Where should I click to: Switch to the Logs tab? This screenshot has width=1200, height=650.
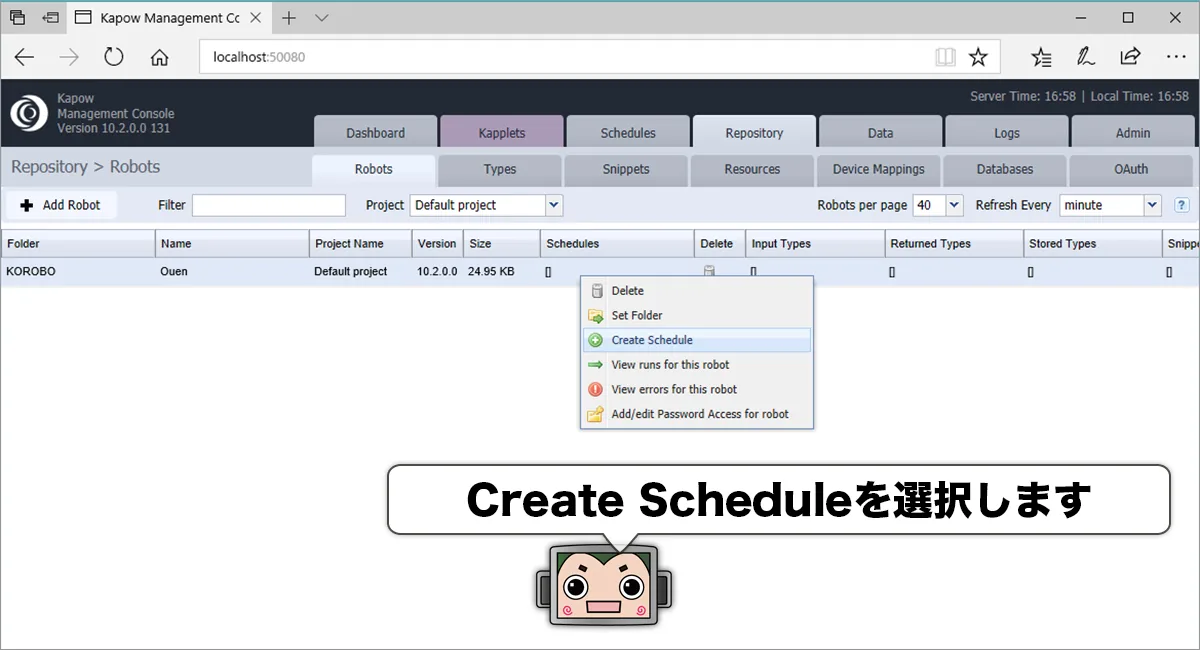tap(1007, 133)
